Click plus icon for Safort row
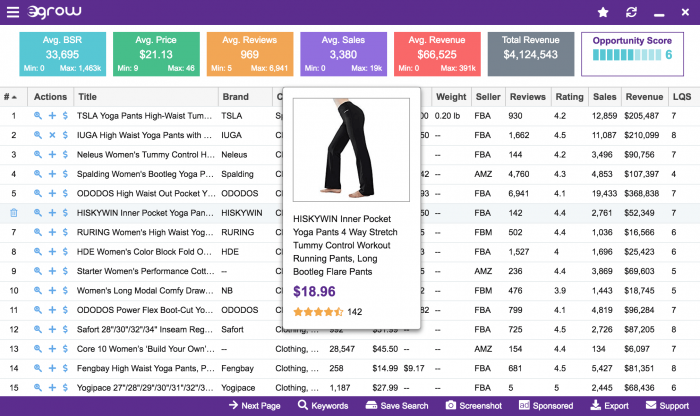Image resolution: width=700 pixels, height=416 pixels. coord(52,329)
